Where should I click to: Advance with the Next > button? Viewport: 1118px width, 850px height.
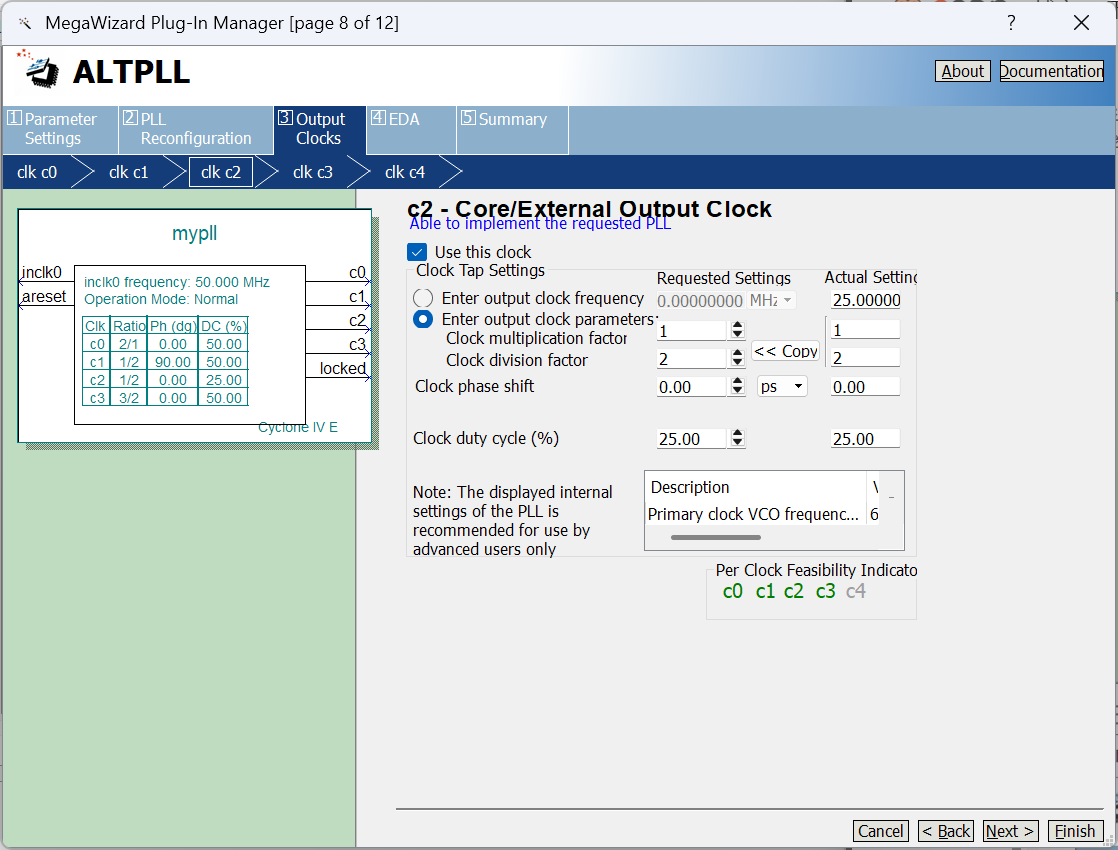1010,831
